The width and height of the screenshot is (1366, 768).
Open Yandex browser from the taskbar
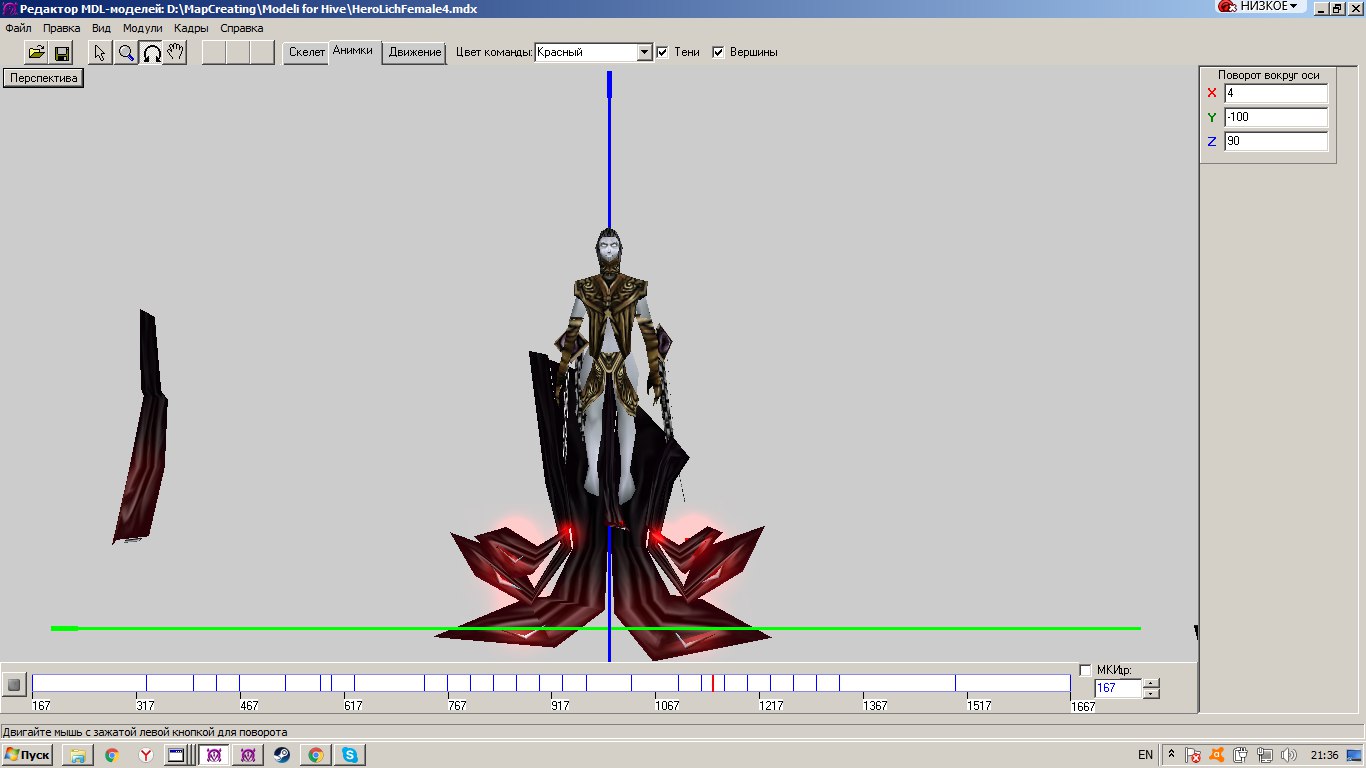[146, 755]
